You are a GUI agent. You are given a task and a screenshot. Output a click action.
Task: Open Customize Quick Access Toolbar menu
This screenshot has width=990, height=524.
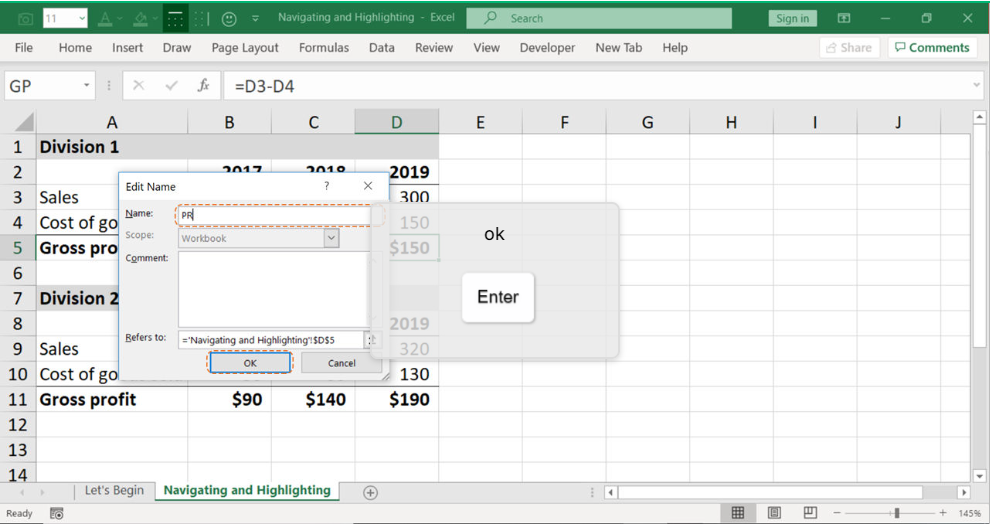(x=255, y=19)
